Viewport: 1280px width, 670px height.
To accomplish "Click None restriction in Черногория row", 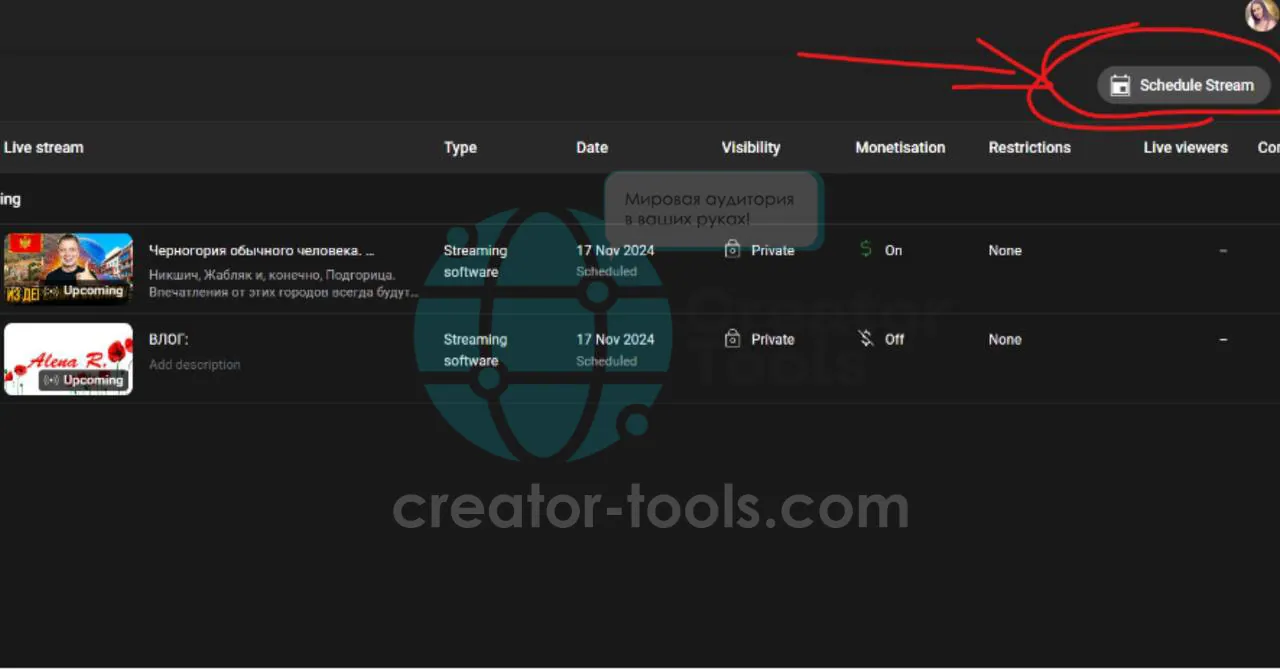I will [1005, 250].
